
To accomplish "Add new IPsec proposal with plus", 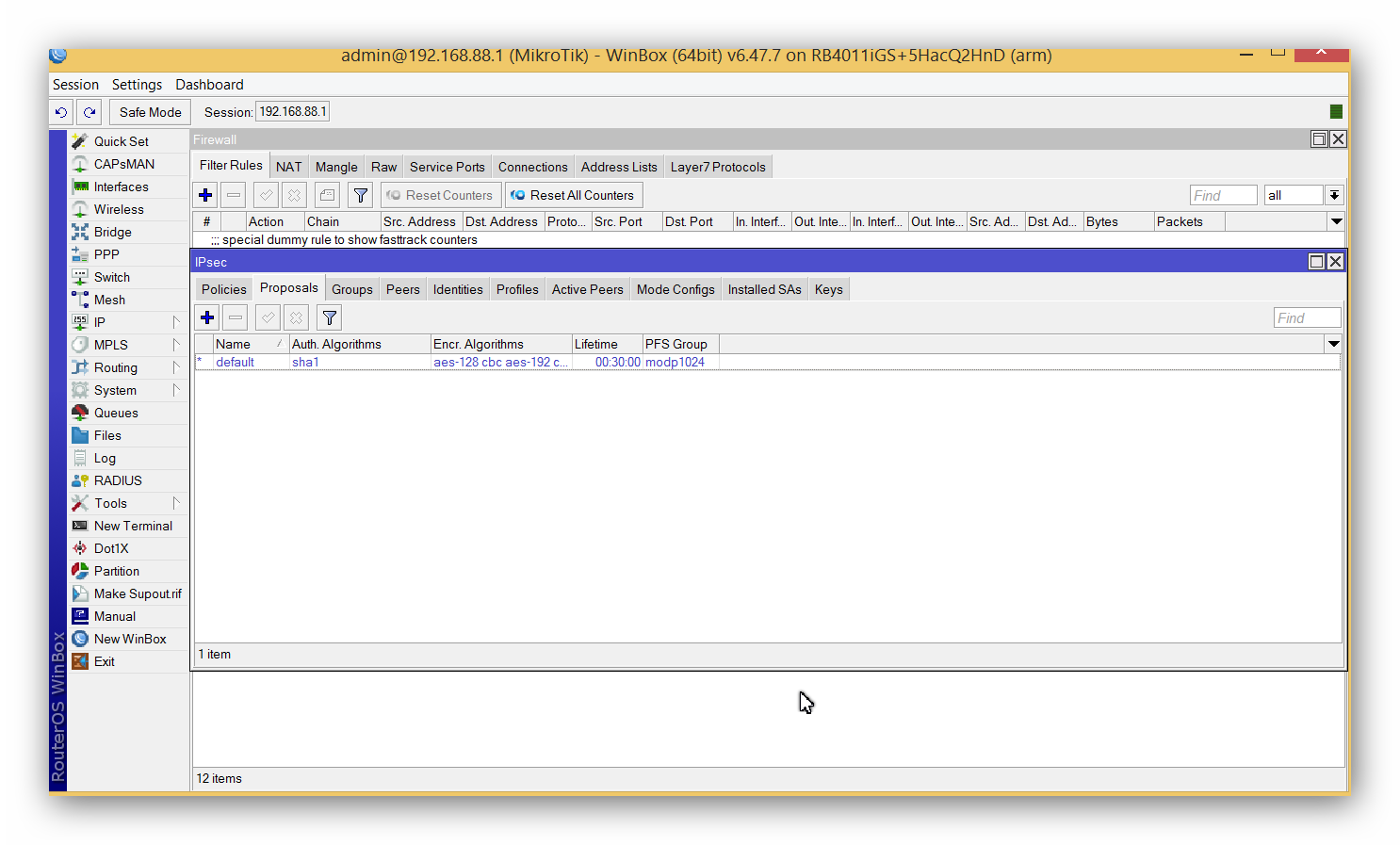I will [207, 317].
